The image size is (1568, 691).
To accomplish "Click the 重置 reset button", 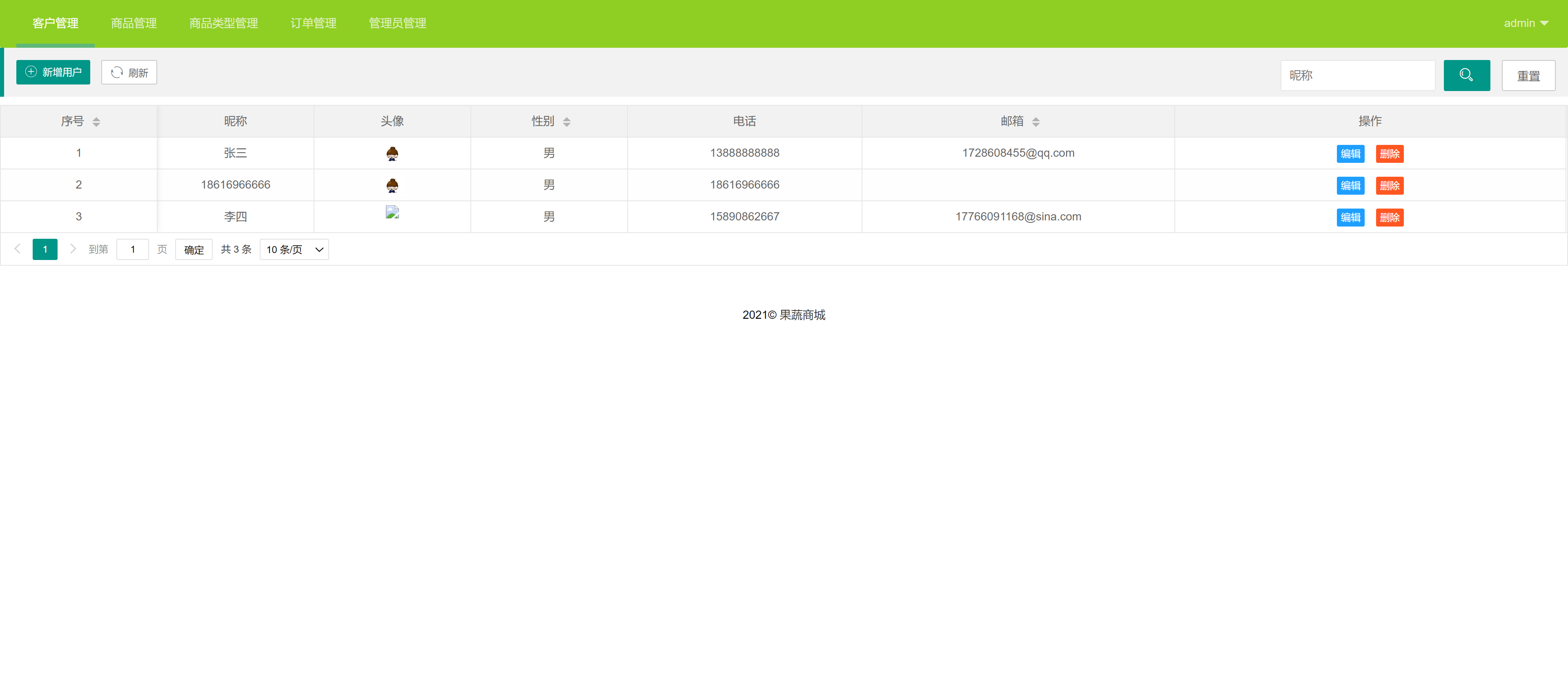I will pos(1528,75).
